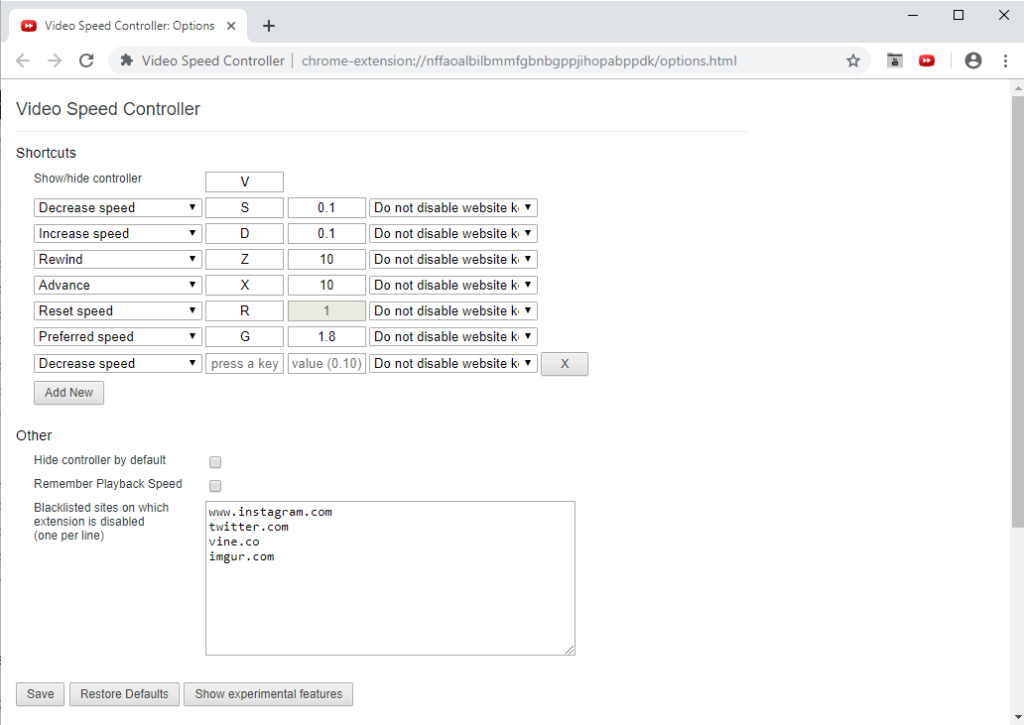Reload the page with the refresh icon
Viewport: 1024px width, 725px height.
click(86, 61)
